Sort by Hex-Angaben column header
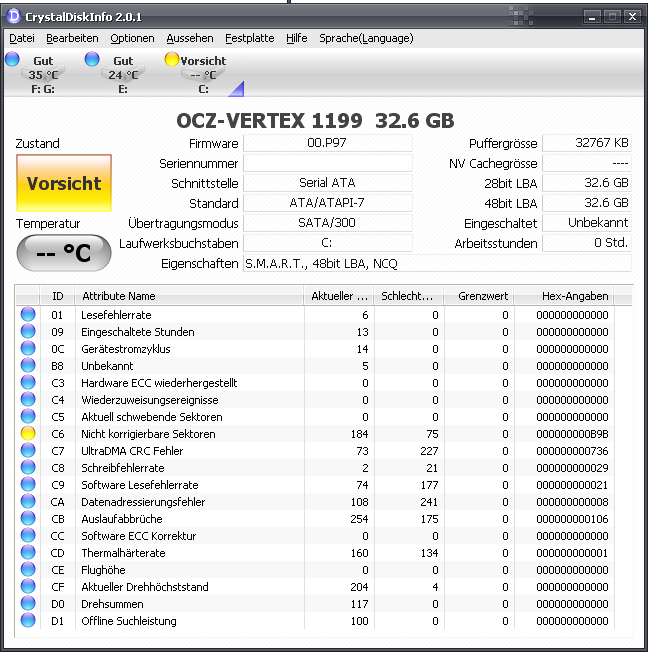This screenshot has width=648, height=652. click(564, 296)
